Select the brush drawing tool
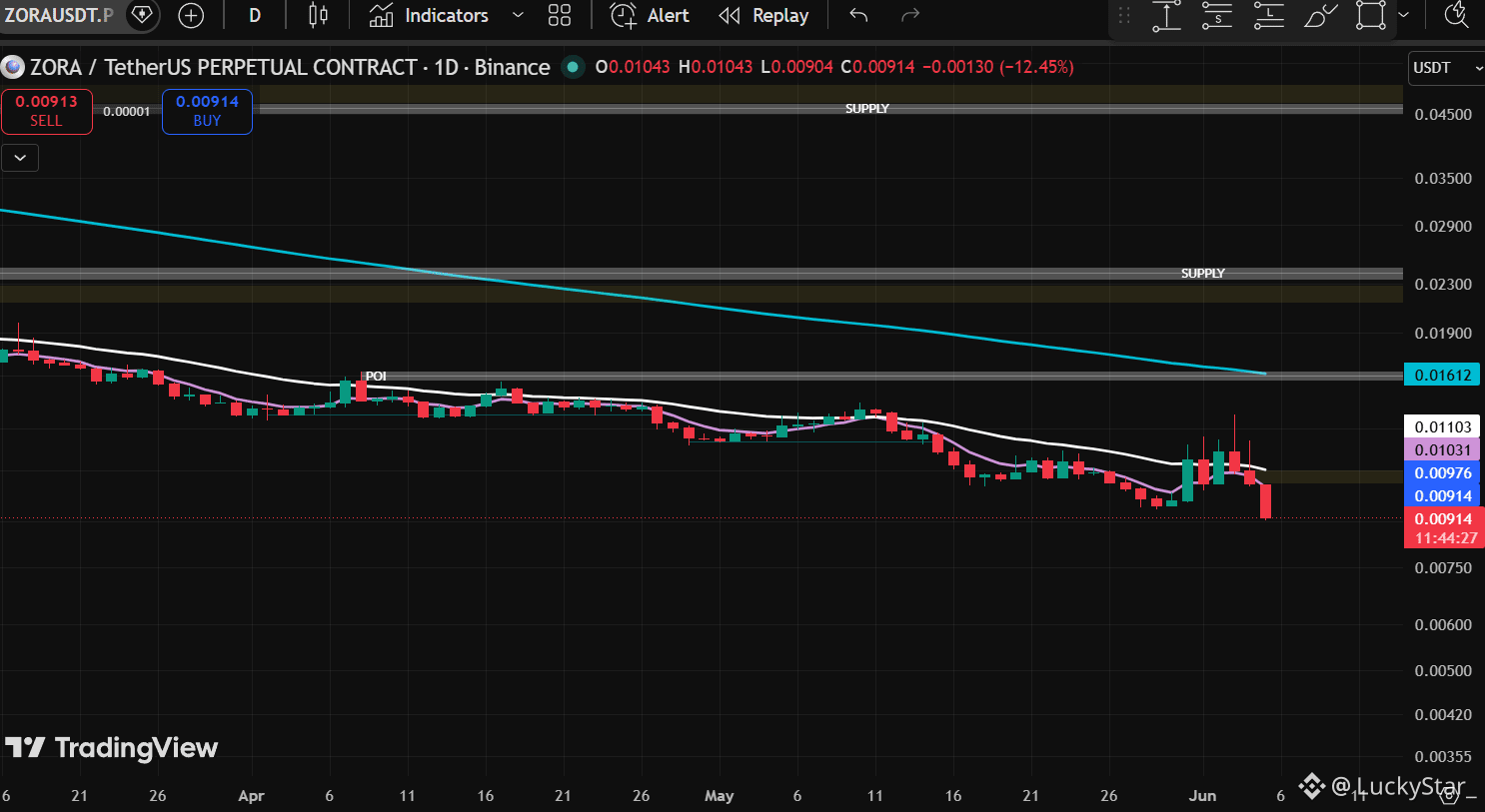 tap(1320, 15)
